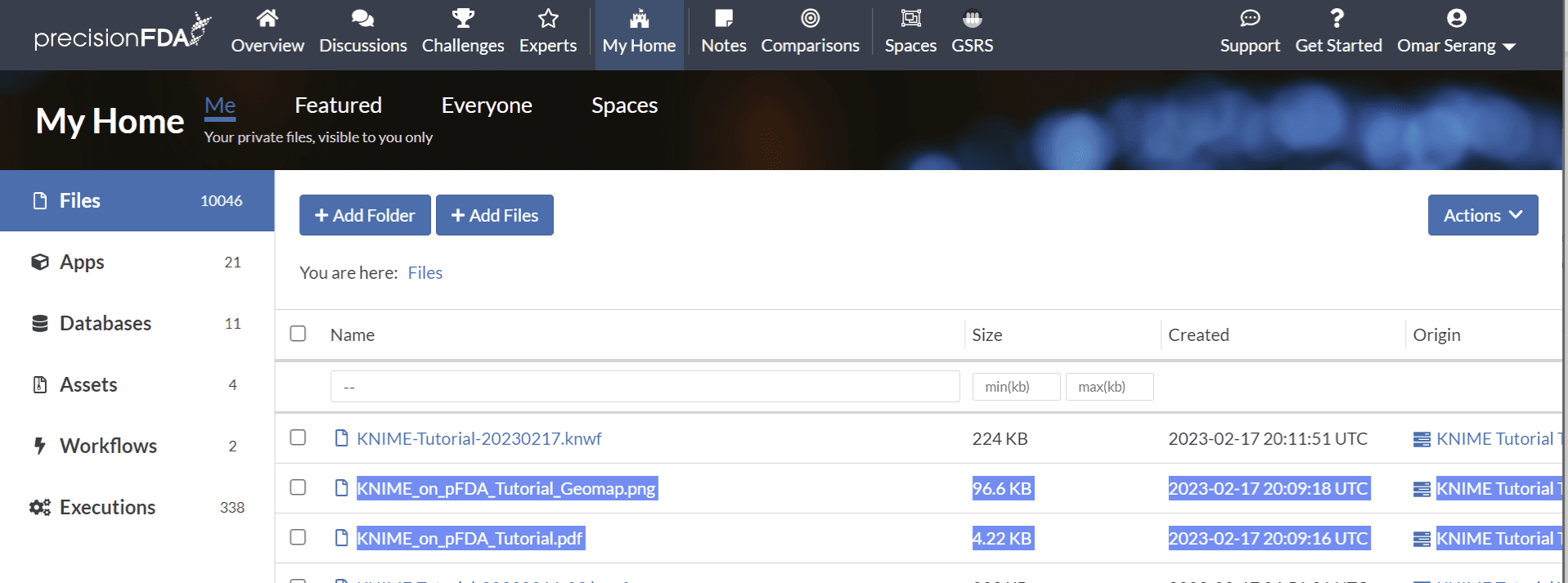Expand the Actions dropdown
The image size is (1568, 583).
pos(1482,215)
